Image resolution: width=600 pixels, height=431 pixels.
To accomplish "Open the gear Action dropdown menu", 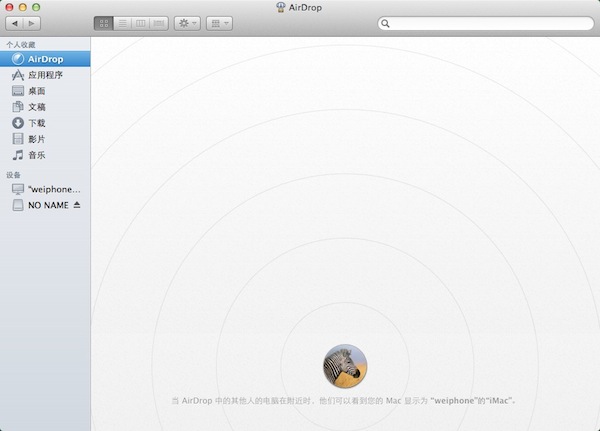I will click(187, 22).
